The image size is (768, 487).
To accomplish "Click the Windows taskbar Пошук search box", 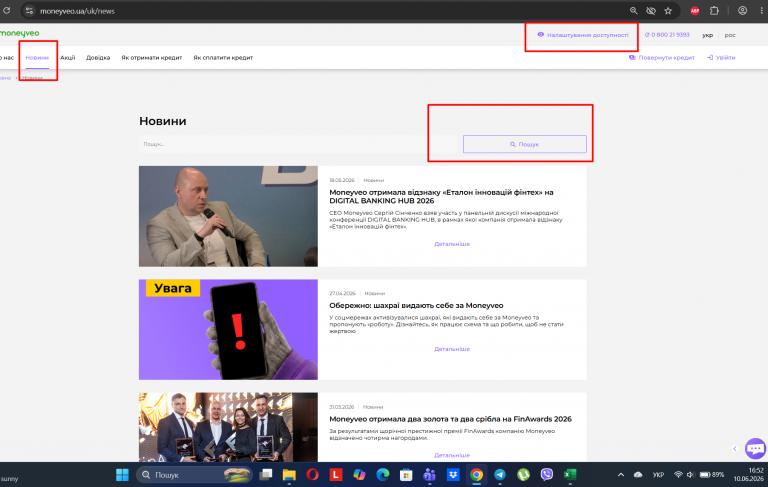I will (194, 475).
